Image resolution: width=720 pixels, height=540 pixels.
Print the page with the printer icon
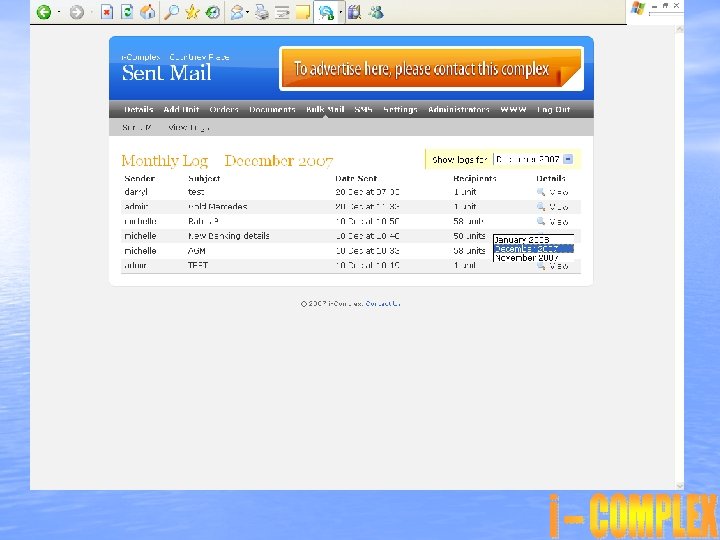262,12
